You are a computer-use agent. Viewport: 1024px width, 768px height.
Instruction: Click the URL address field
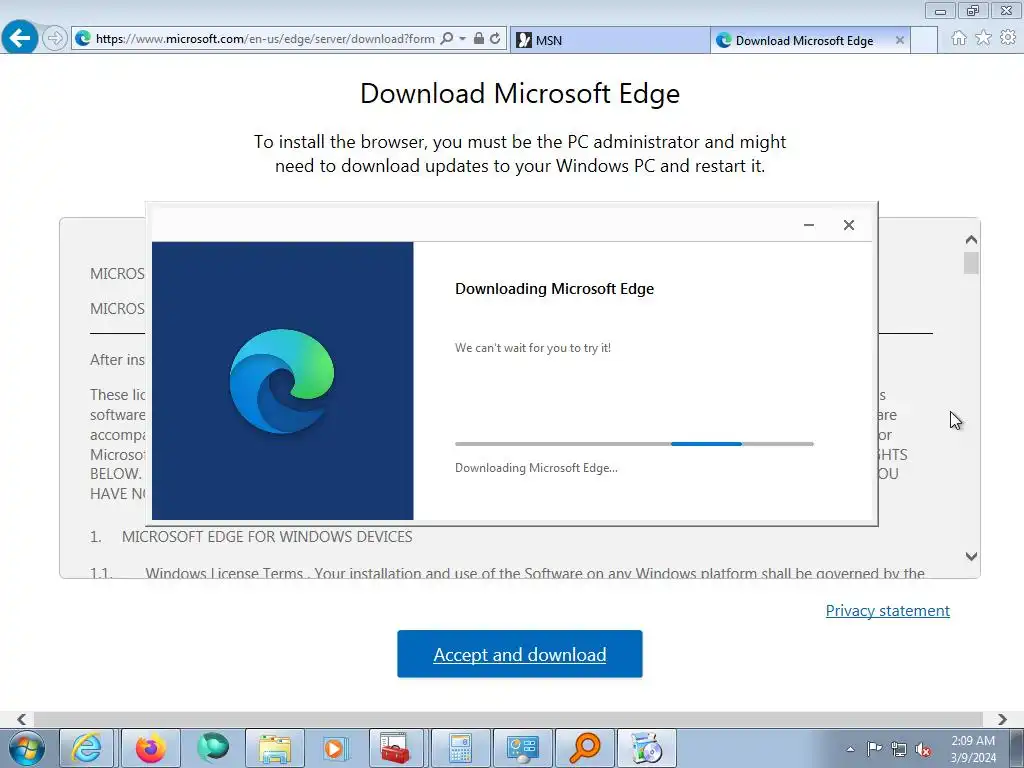(265, 39)
